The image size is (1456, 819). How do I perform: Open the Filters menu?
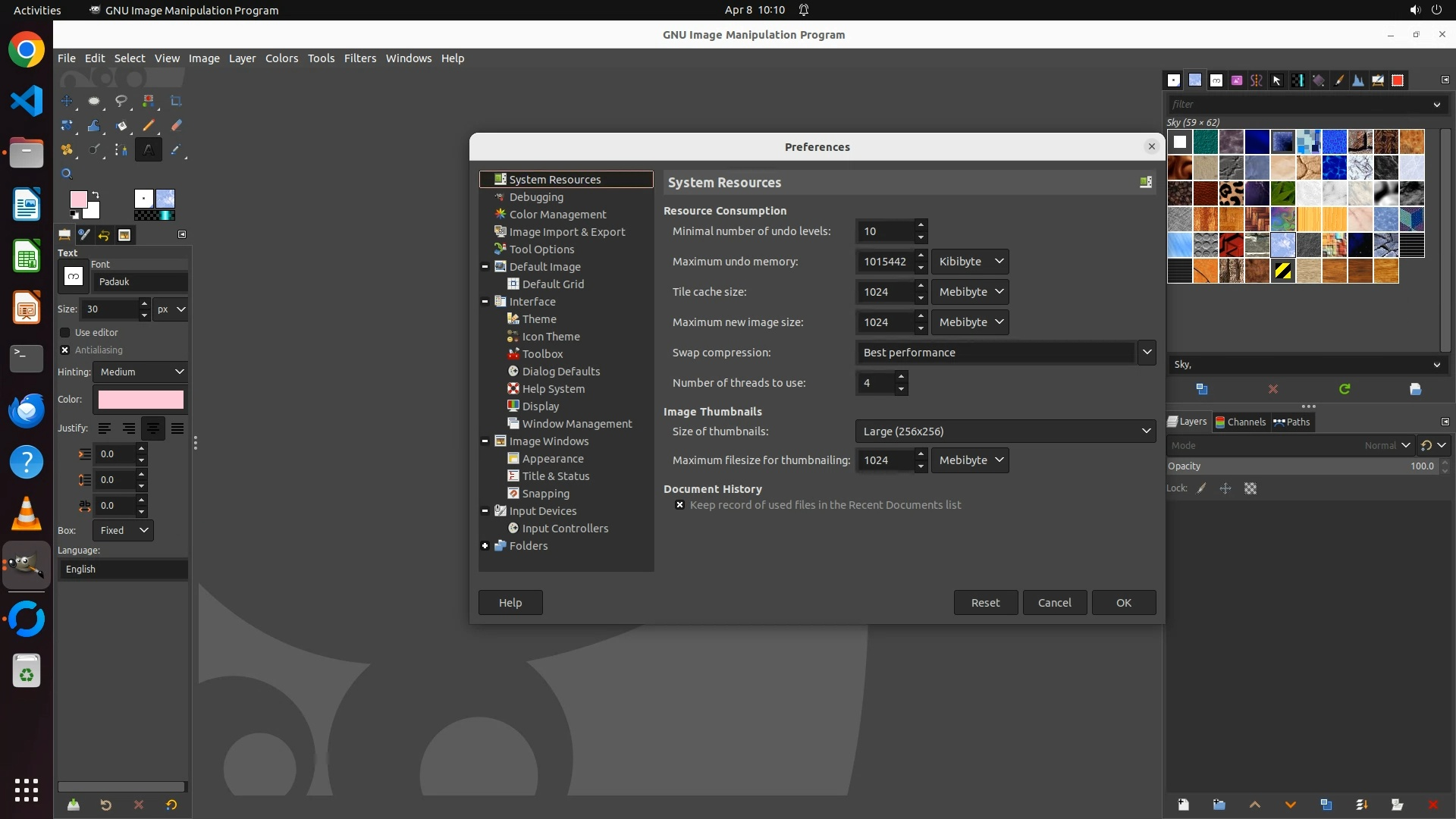coord(359,58)
